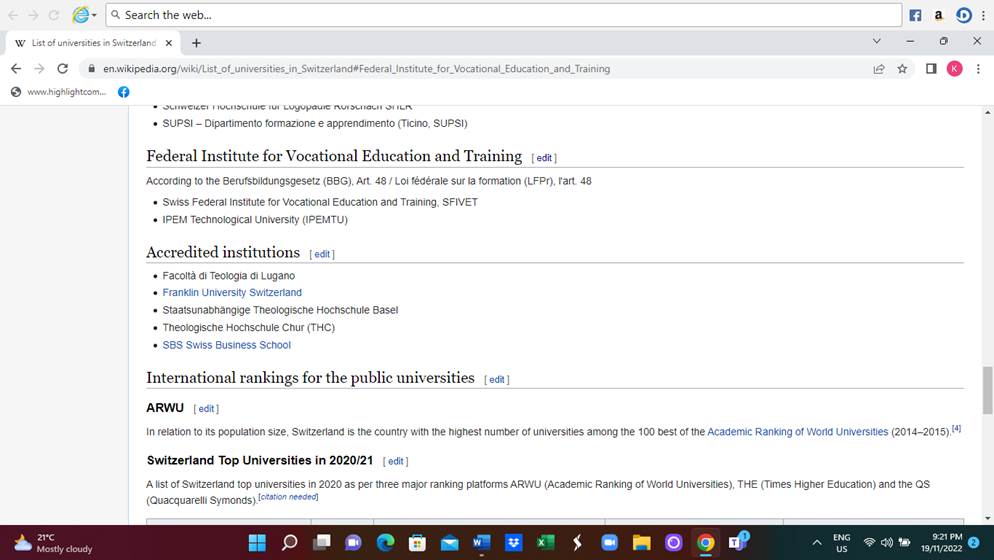994x560 pixels.
Task: Click the address bar URL
Action: (356, 68)
